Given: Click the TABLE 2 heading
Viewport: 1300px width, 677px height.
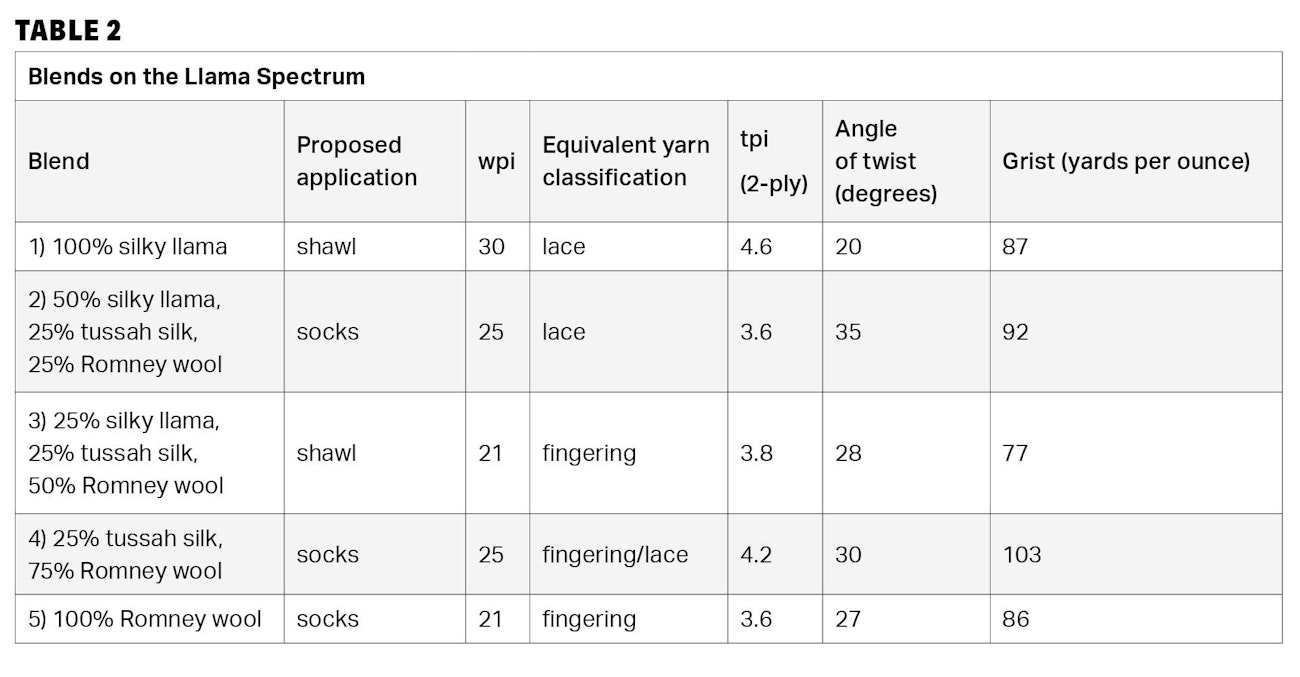Looking at the screenshot, I should click(x=68, y=30).
